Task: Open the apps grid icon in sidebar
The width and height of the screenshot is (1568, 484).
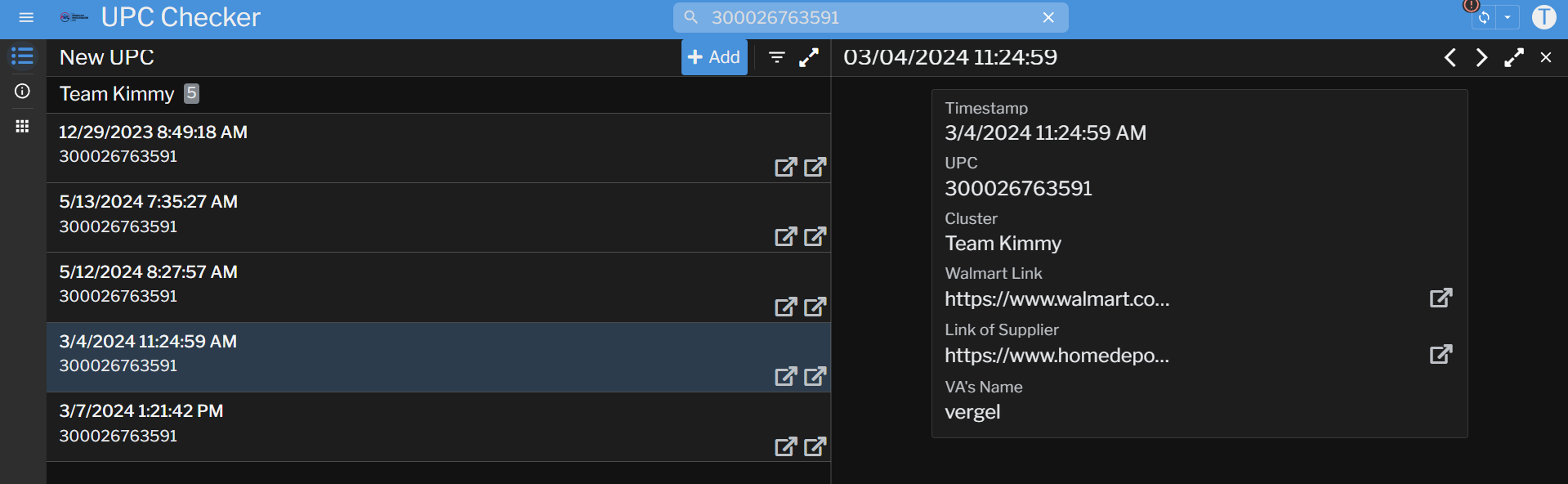Action: tap(22, 126)
